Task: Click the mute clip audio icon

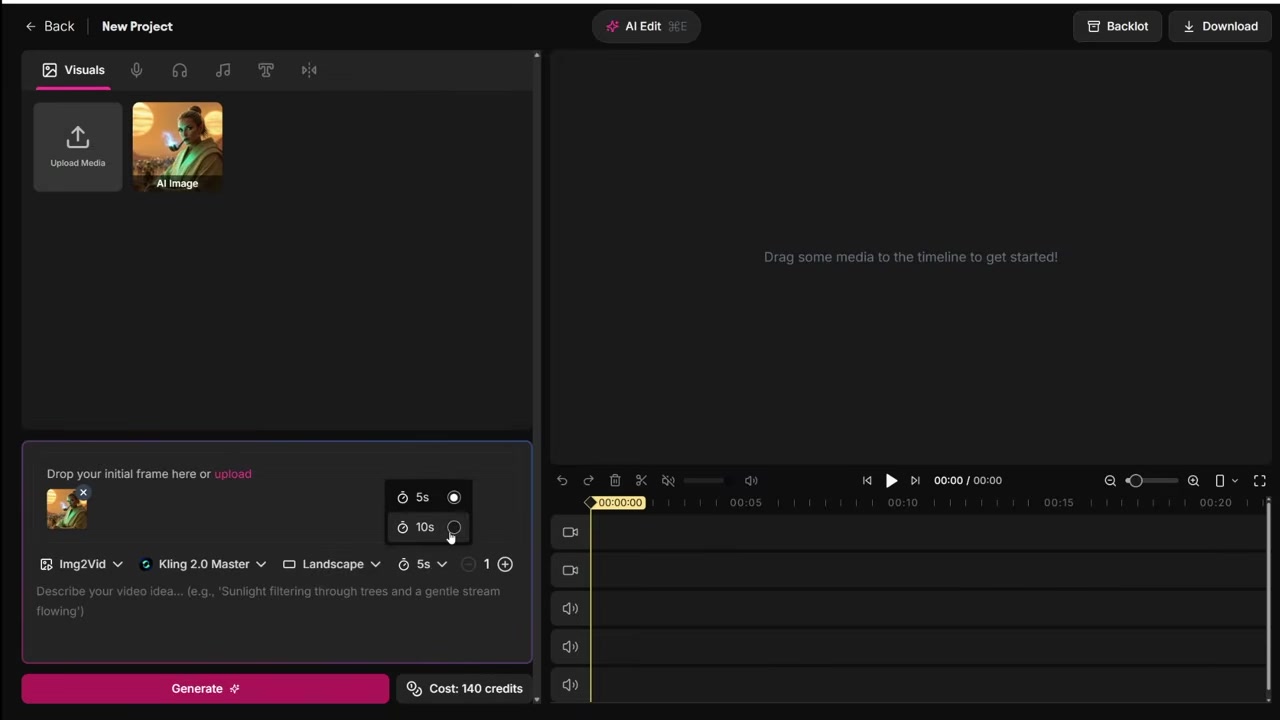Action: tap(668, 481)
